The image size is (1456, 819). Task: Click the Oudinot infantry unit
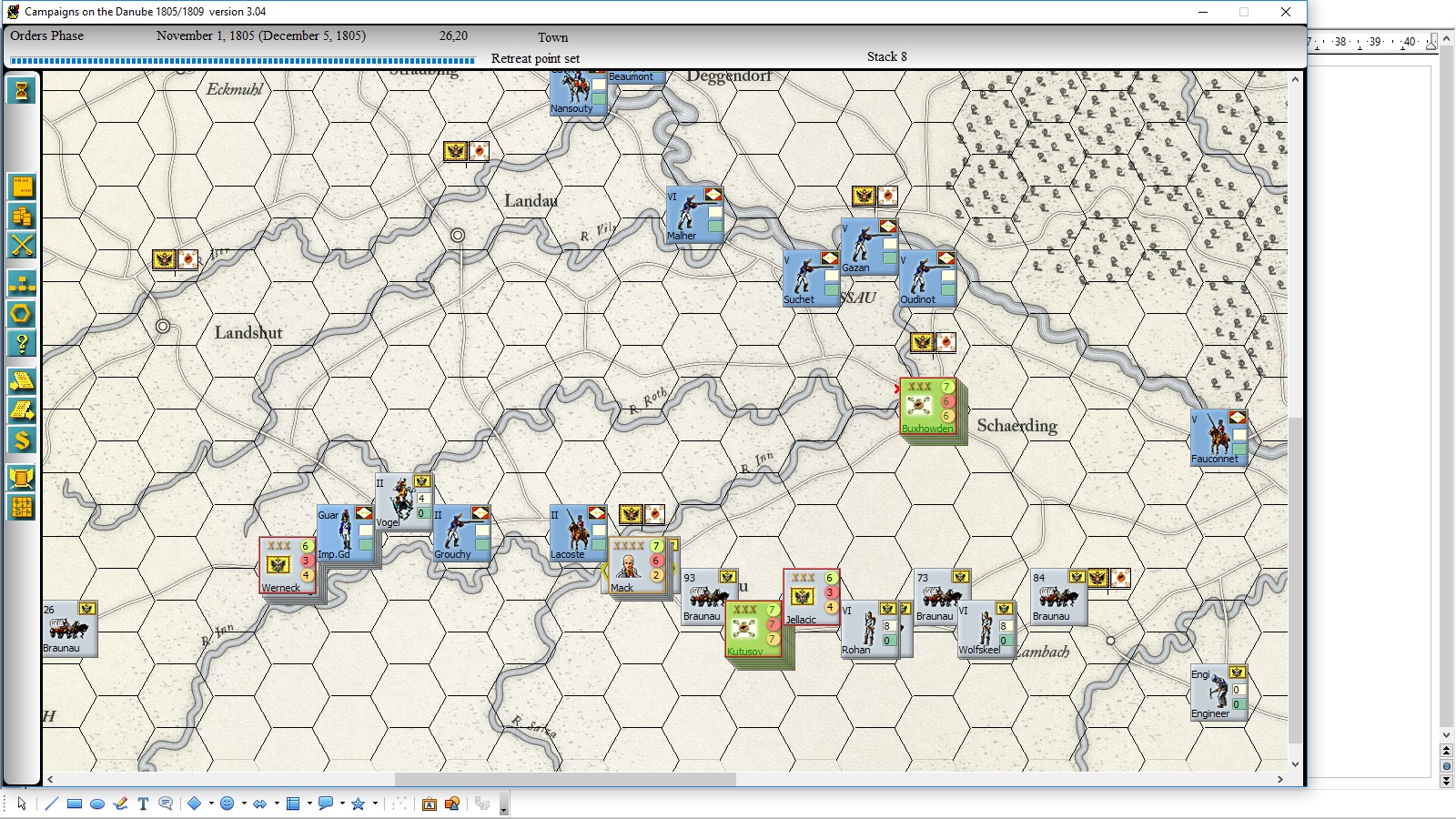[928, 278]
